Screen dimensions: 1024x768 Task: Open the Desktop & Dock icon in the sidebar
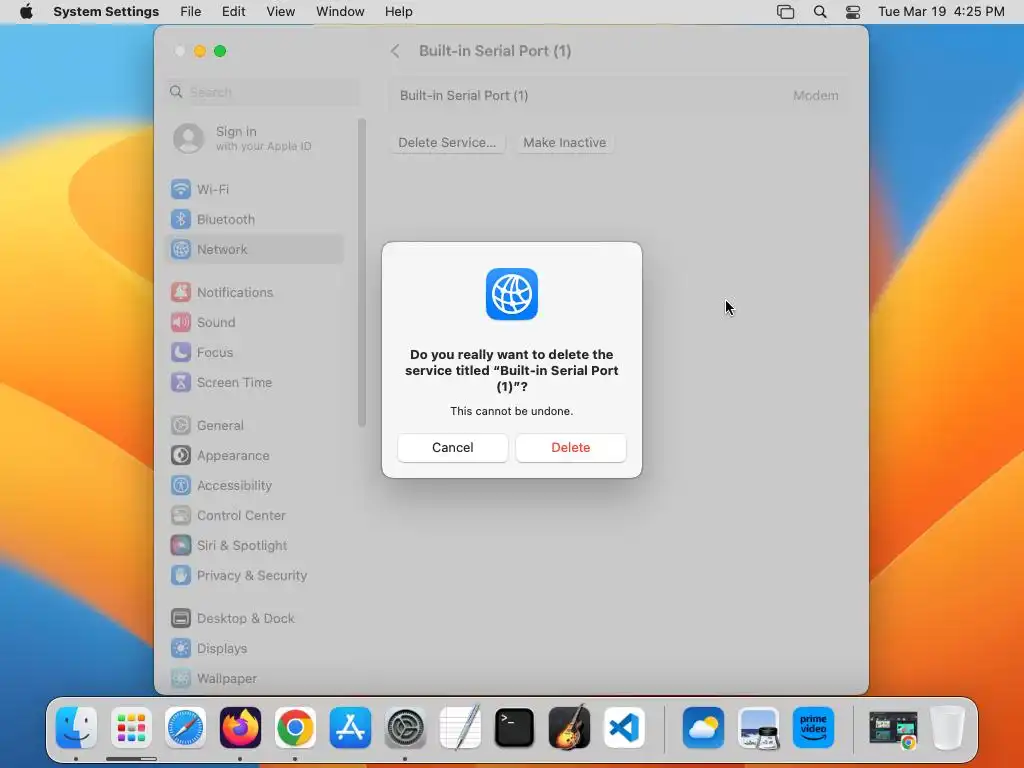181,618
